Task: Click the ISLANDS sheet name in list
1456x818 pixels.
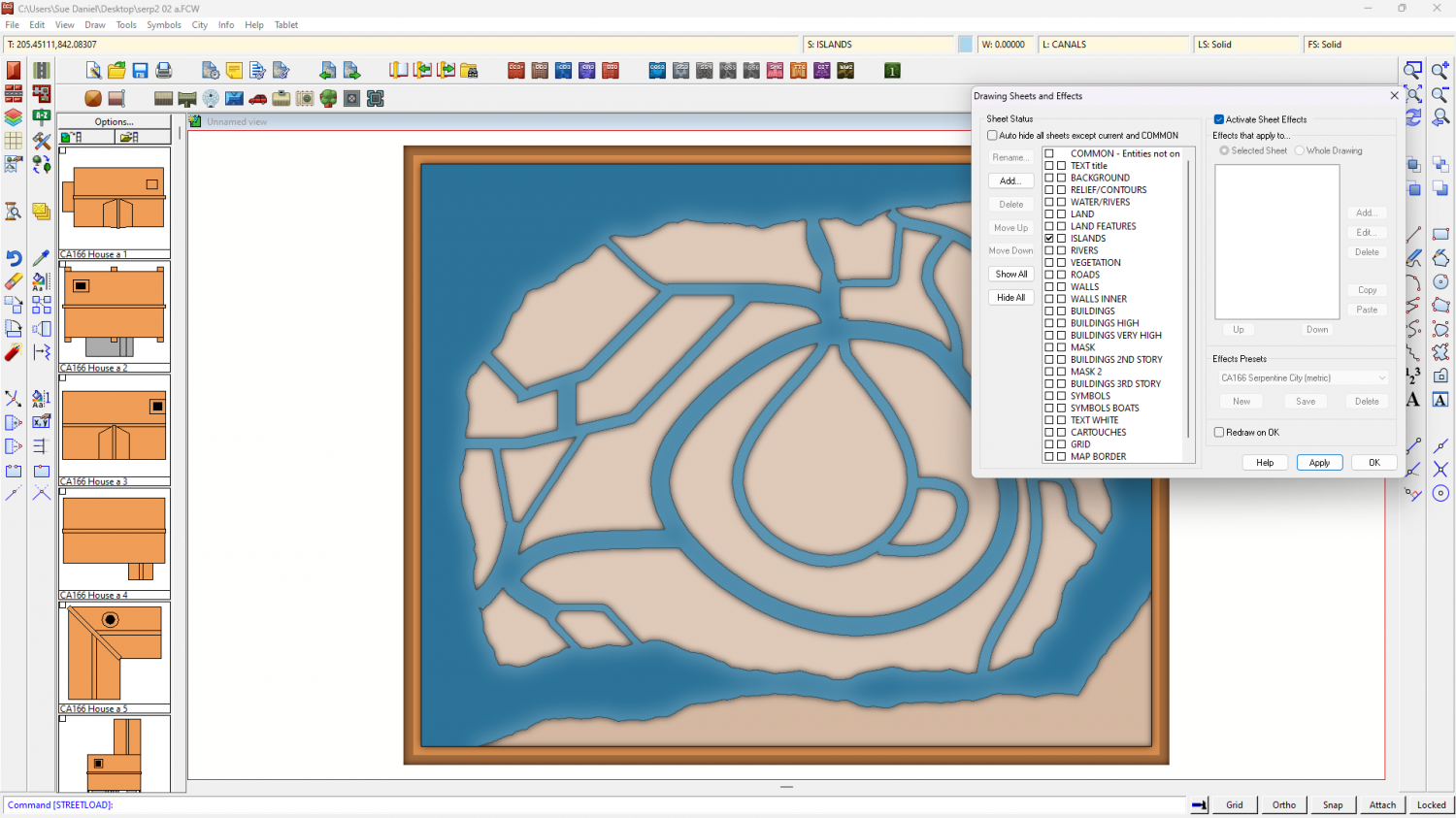Action: click(1088, 239)
